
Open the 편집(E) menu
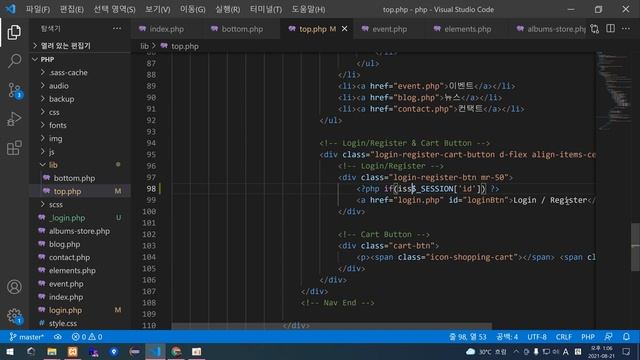[71, 9]
